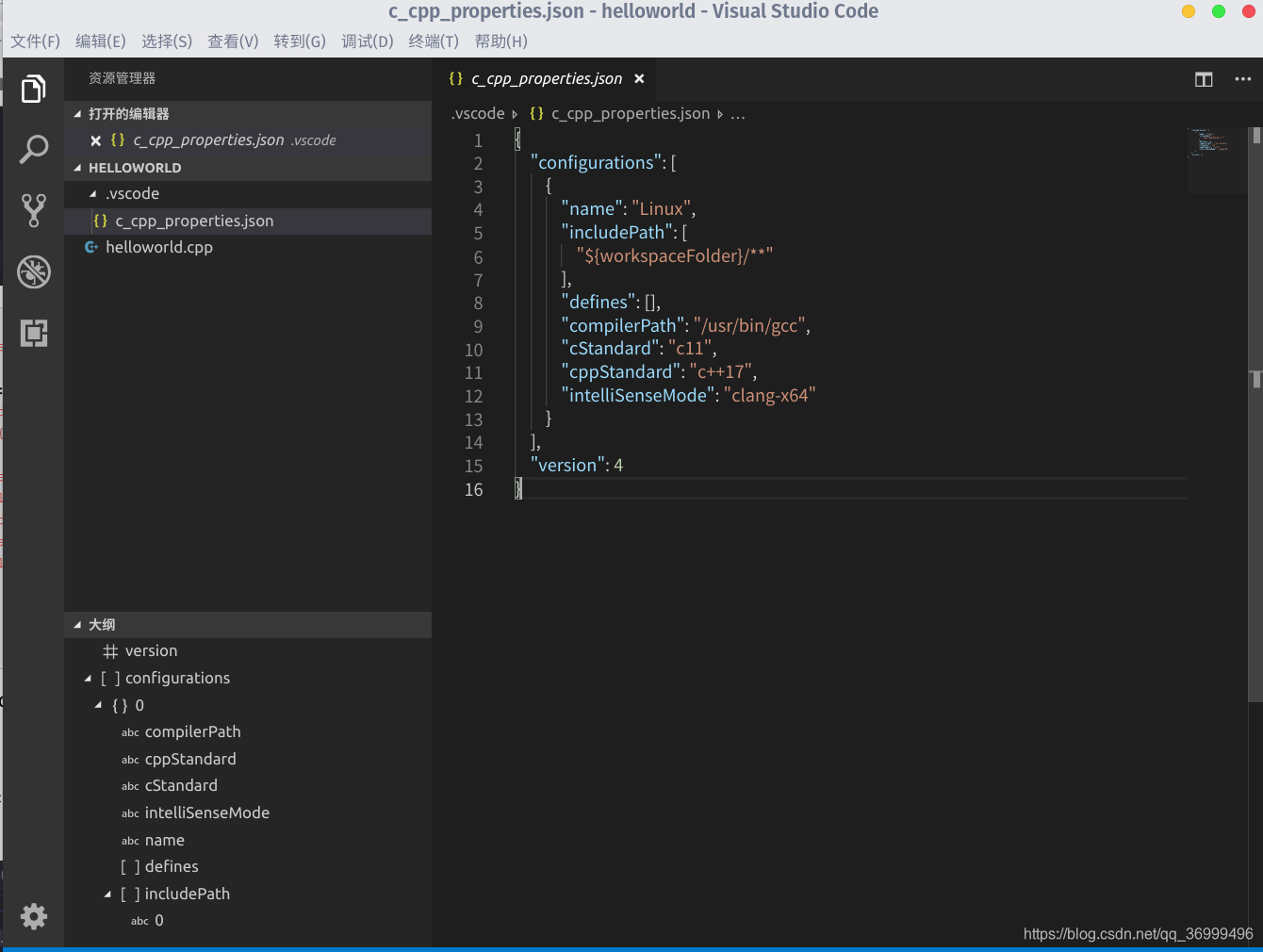Click the editor vertical scrollbar
Image resolution: width=1263 pixels, height=952 pixels.
[x=1255, y=415]
